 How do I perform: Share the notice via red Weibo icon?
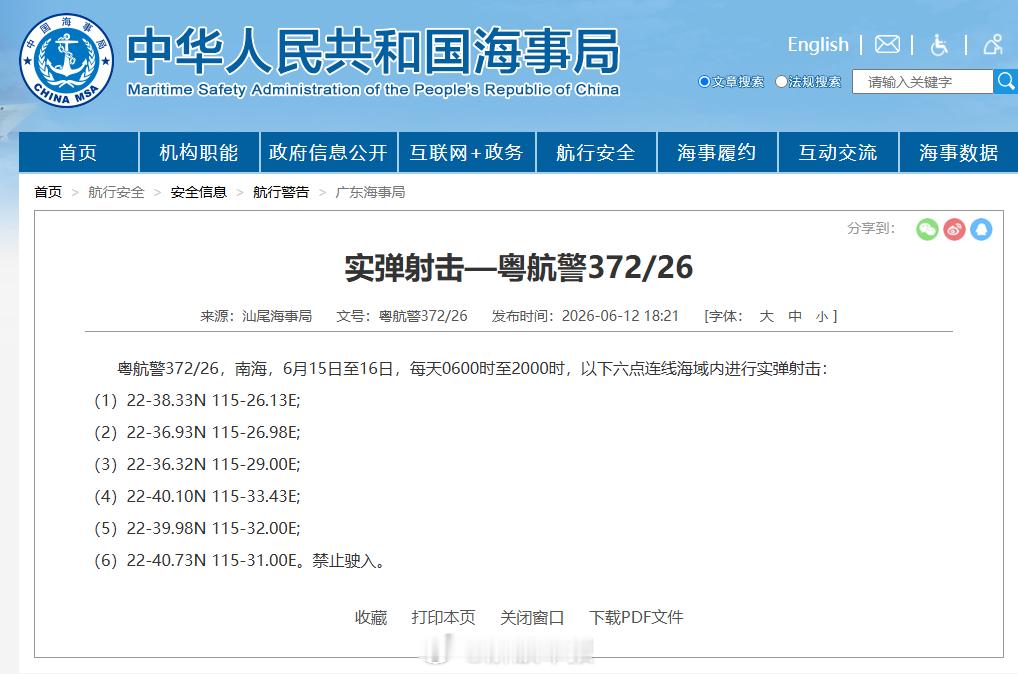pos(954,229)
